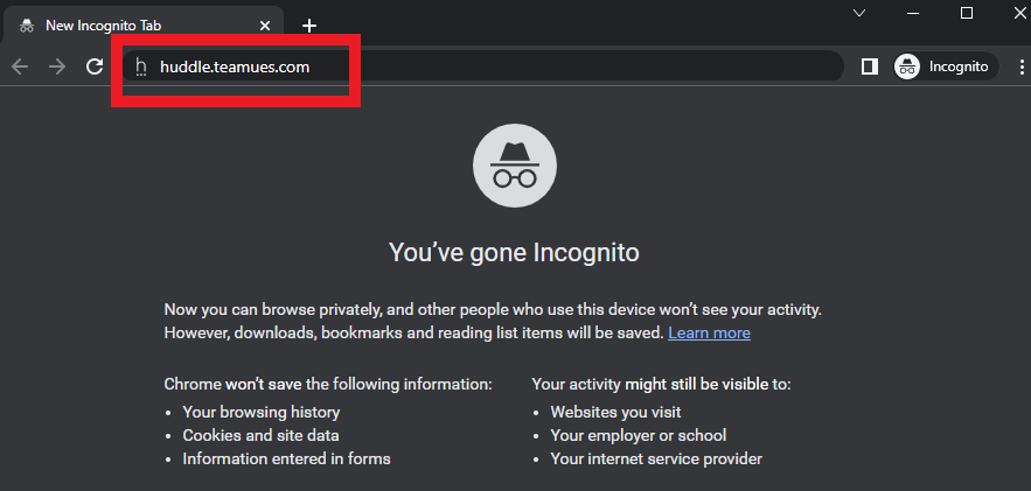Minimize the Chrome window
Image resolution: width=1031 pixels, height=491 pixels.
[x=914, y=13]
